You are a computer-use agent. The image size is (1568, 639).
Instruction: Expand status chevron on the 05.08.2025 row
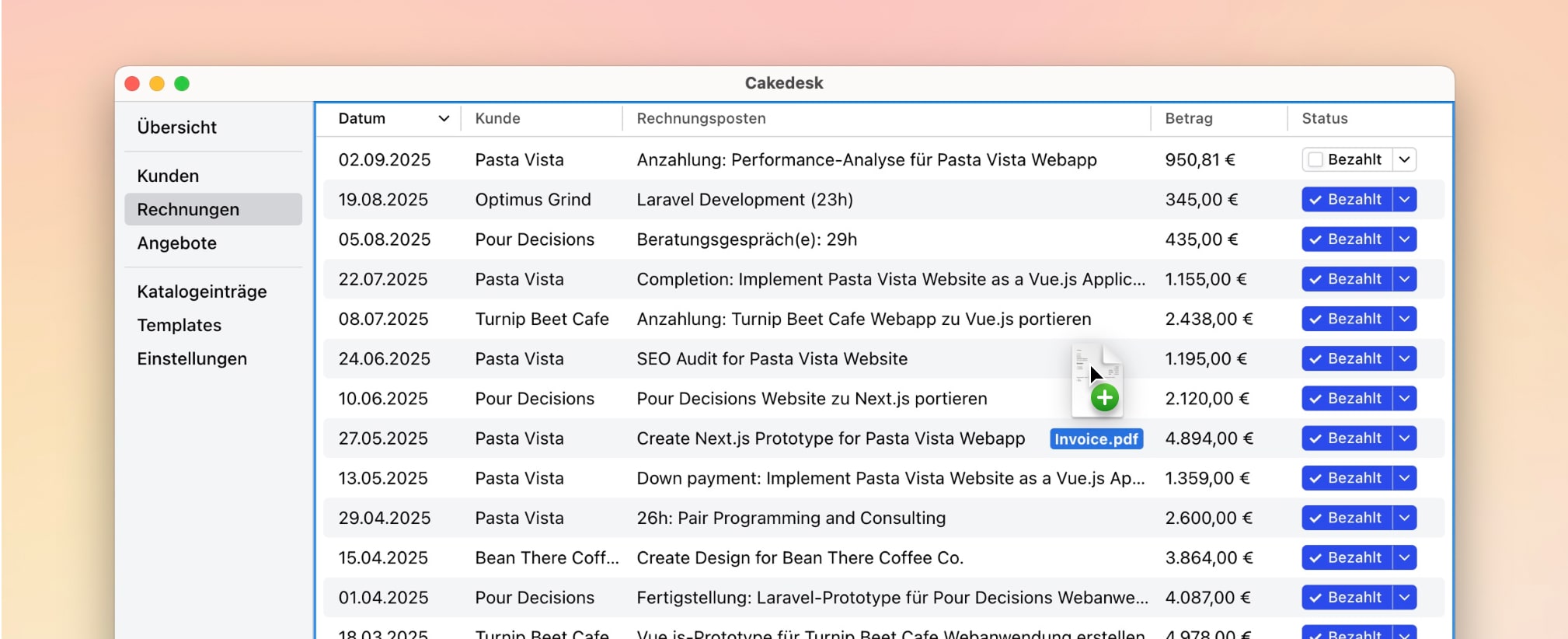click(x=1405, y=239)
